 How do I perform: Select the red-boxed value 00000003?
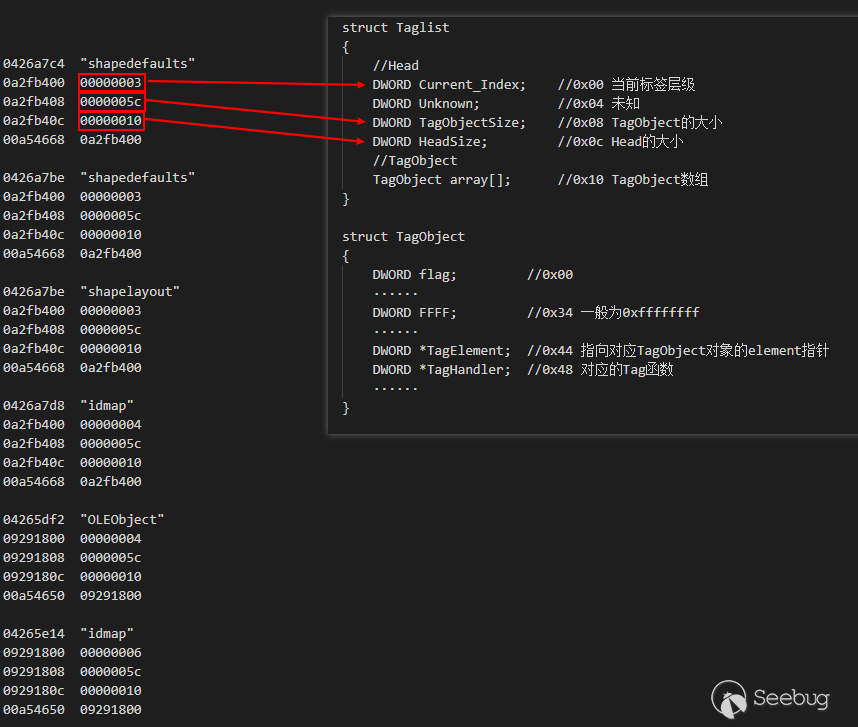click(x=111, y=83)
